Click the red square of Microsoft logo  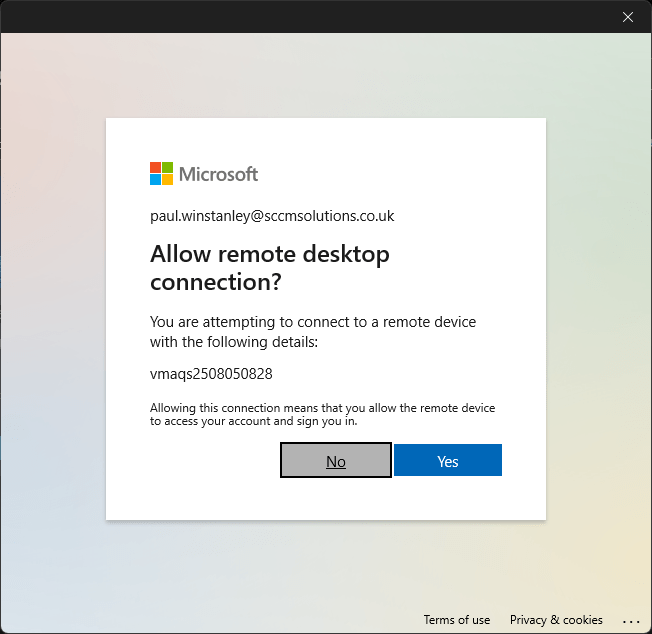(155, 167)
